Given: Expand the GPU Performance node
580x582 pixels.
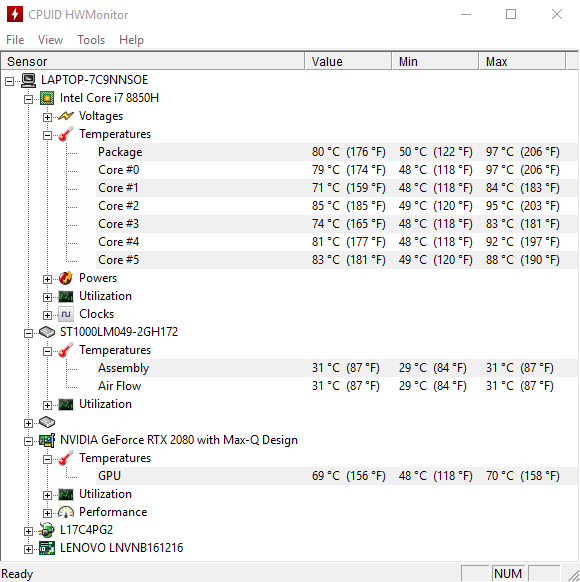Looking at the screenshot, I should [47, 514].
